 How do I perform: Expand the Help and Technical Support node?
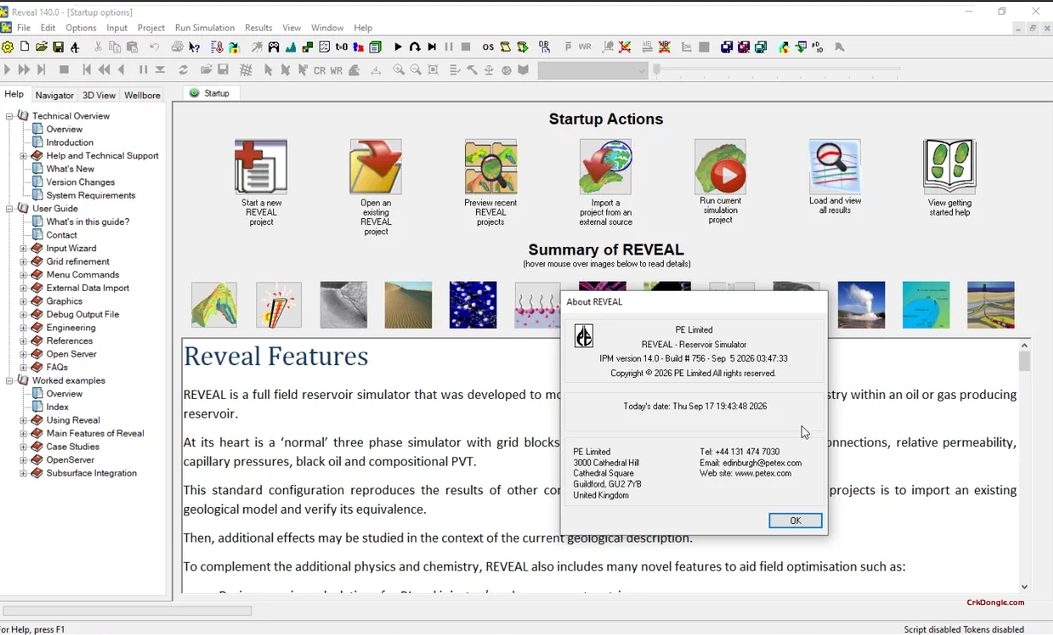(x=24, y=156)
